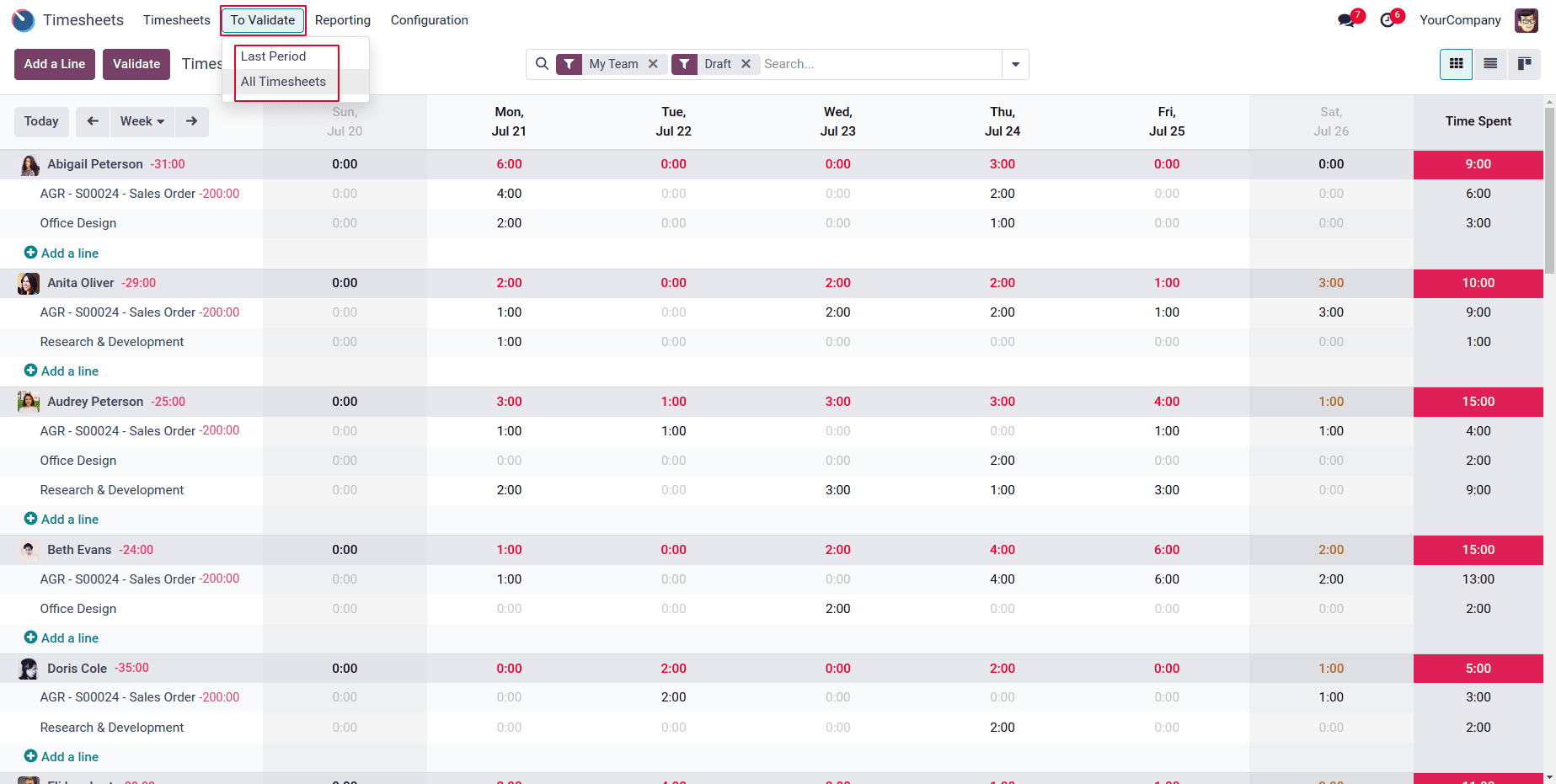The width and height of the screenshot is (1556, 784).
Task: Open the activities clock icon
Action: pyautogui.click(x=1387, y=18)
